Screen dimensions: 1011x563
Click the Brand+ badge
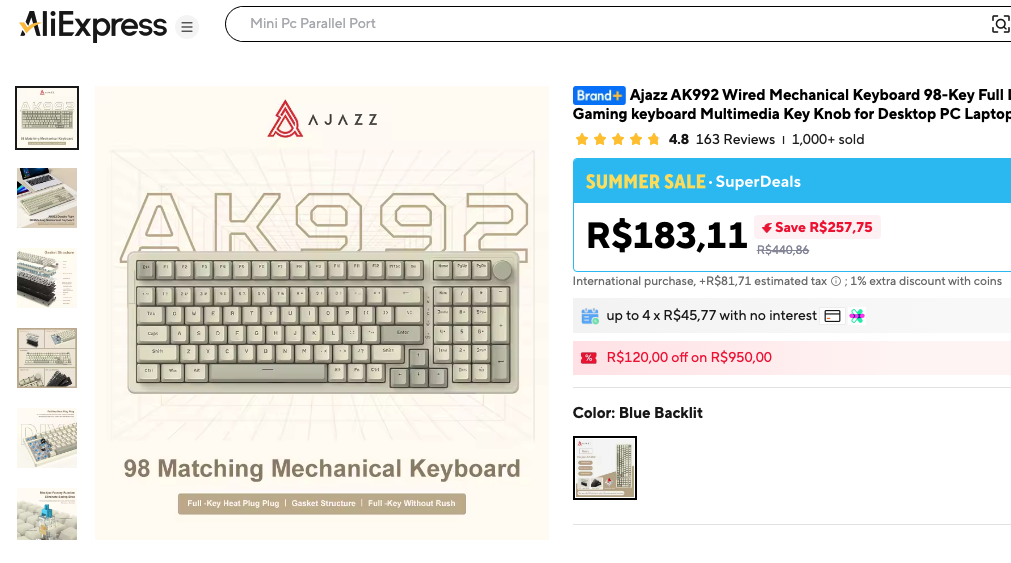tap(599, 96)
